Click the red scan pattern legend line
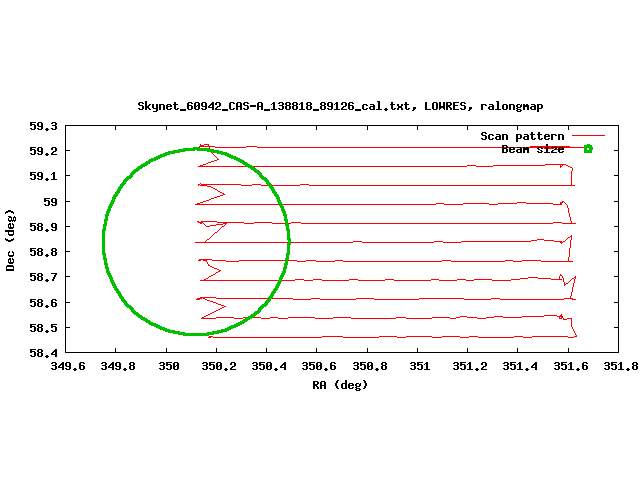 point(588,136)
